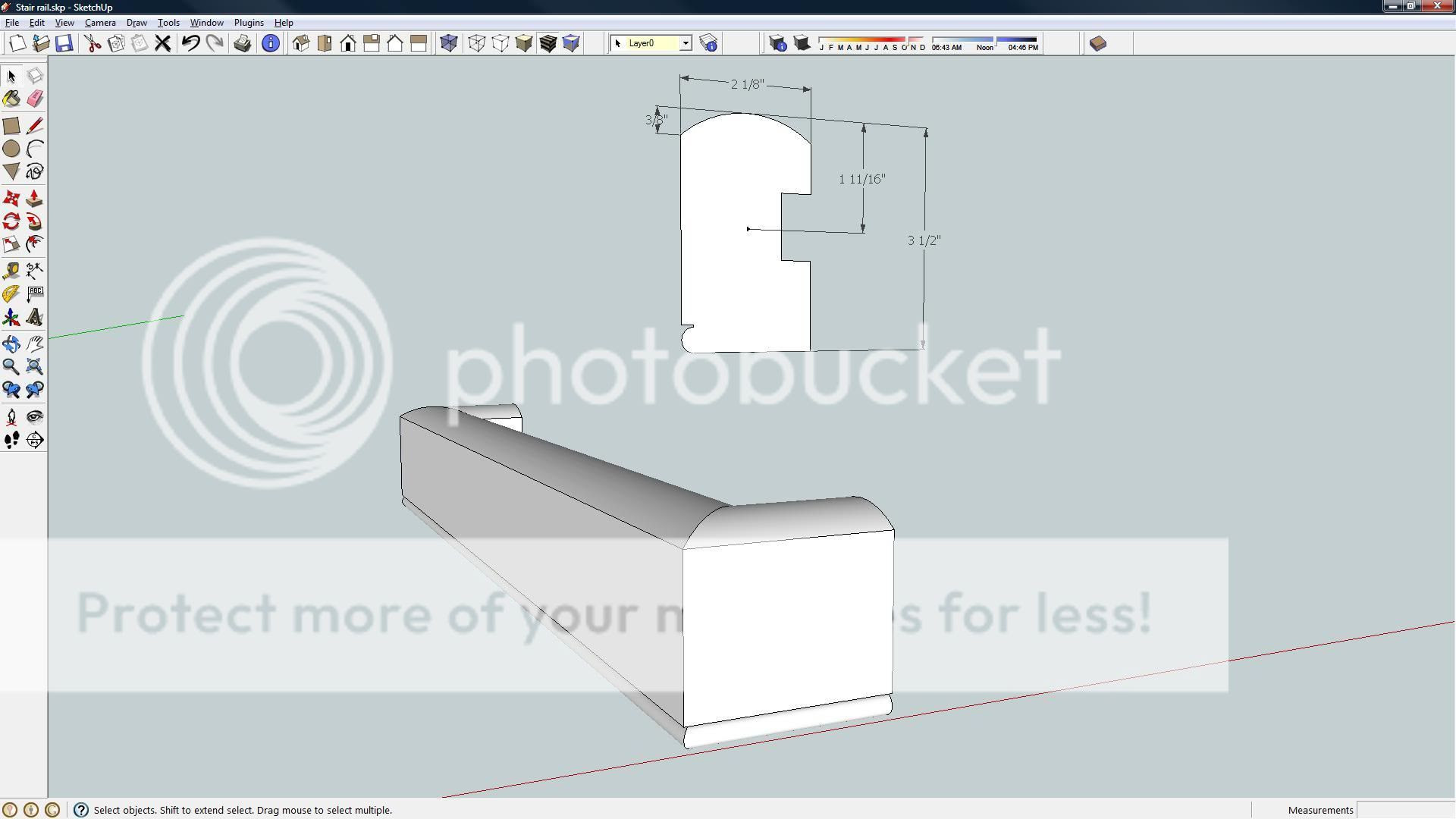Undo the last action
The height and width of the screenshot is (819, 1456).
coord(190,43)
